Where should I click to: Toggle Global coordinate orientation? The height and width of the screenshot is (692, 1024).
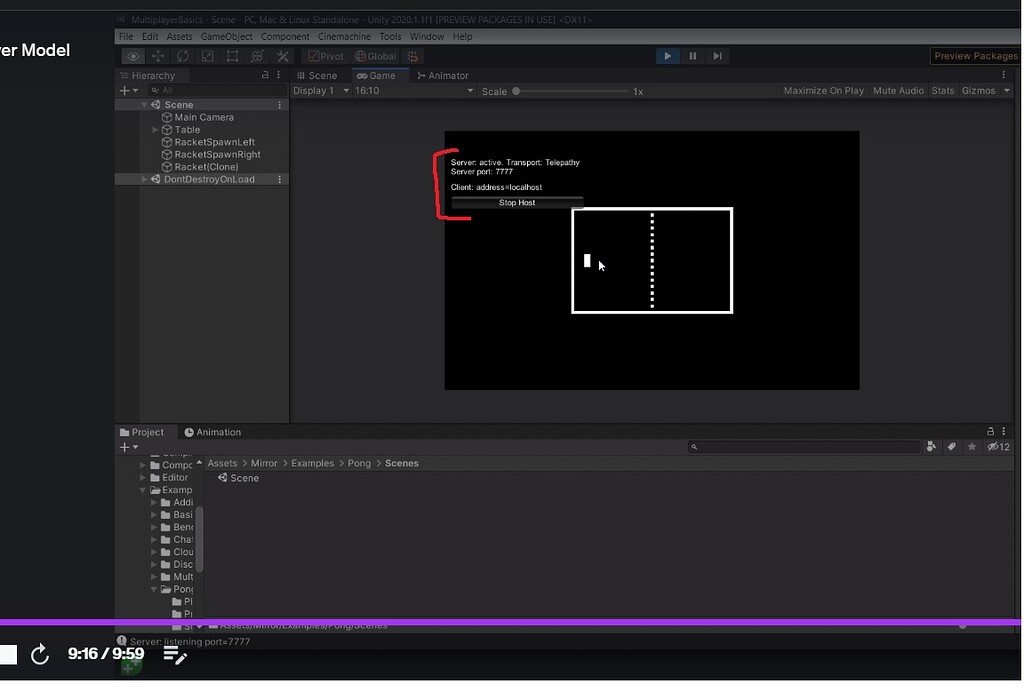click(x=375, y=55)
